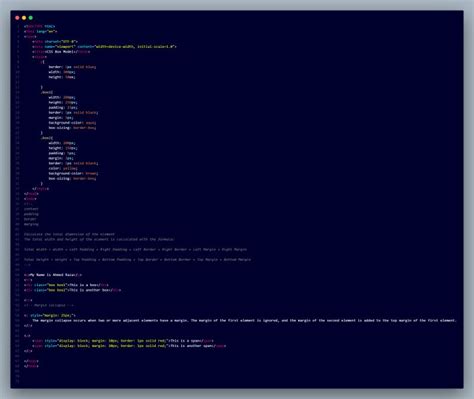Click the 'This is another span' line
The width and height of the screenshot is (474, 399).
tap(129, 346)
